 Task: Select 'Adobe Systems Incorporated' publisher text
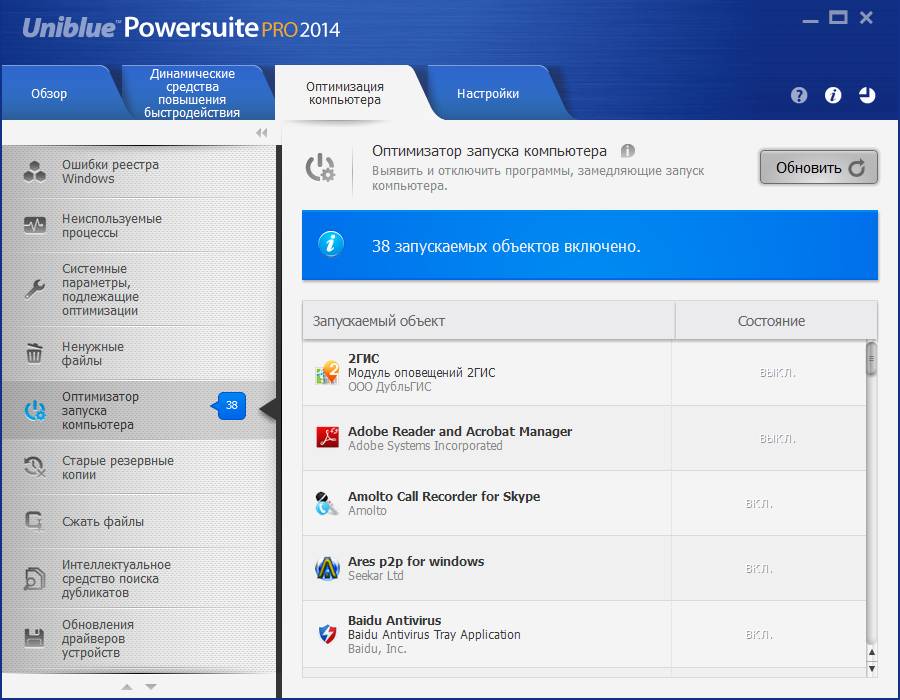coord(425,446)
